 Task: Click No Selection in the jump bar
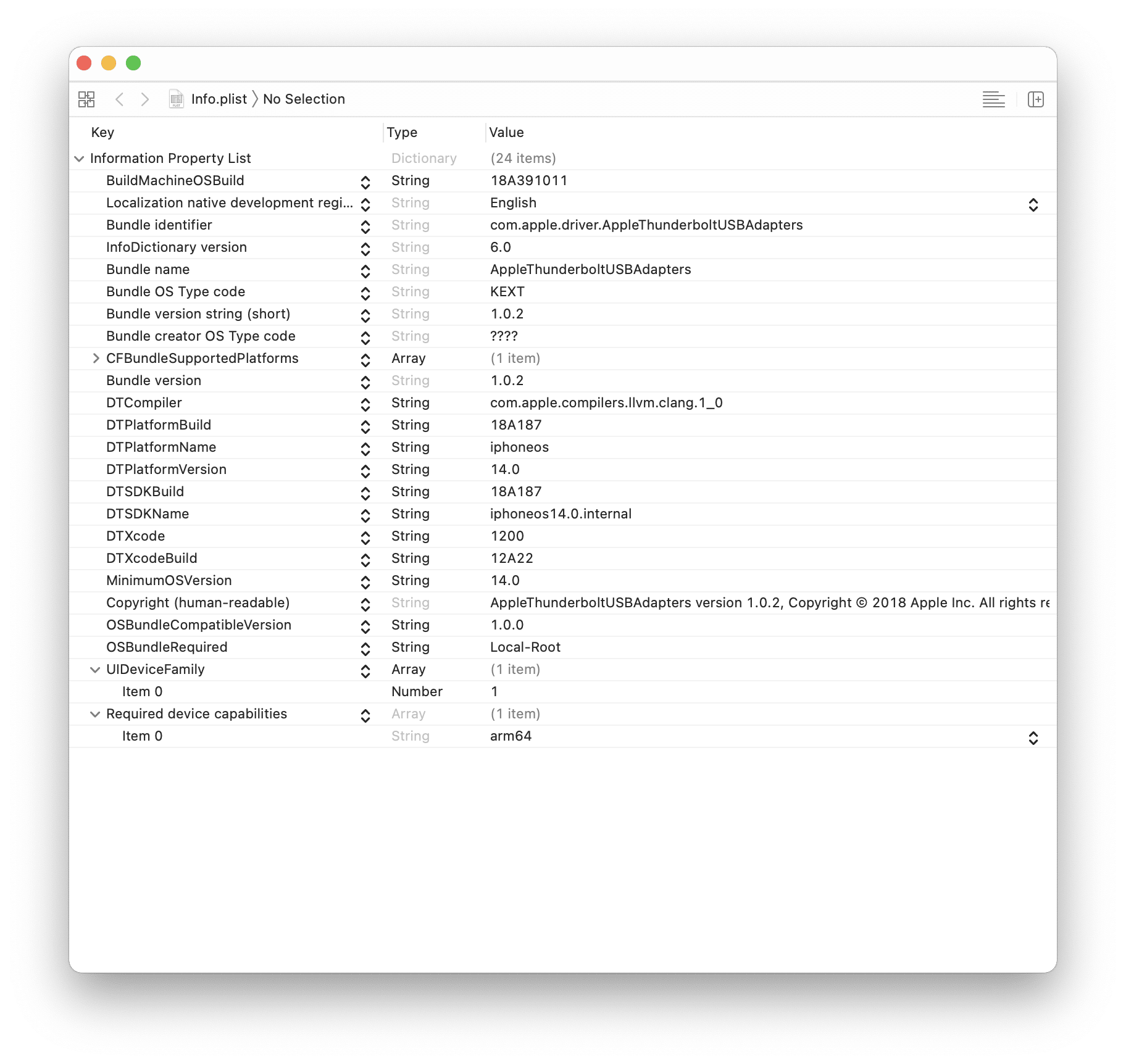tap(304, 99)
